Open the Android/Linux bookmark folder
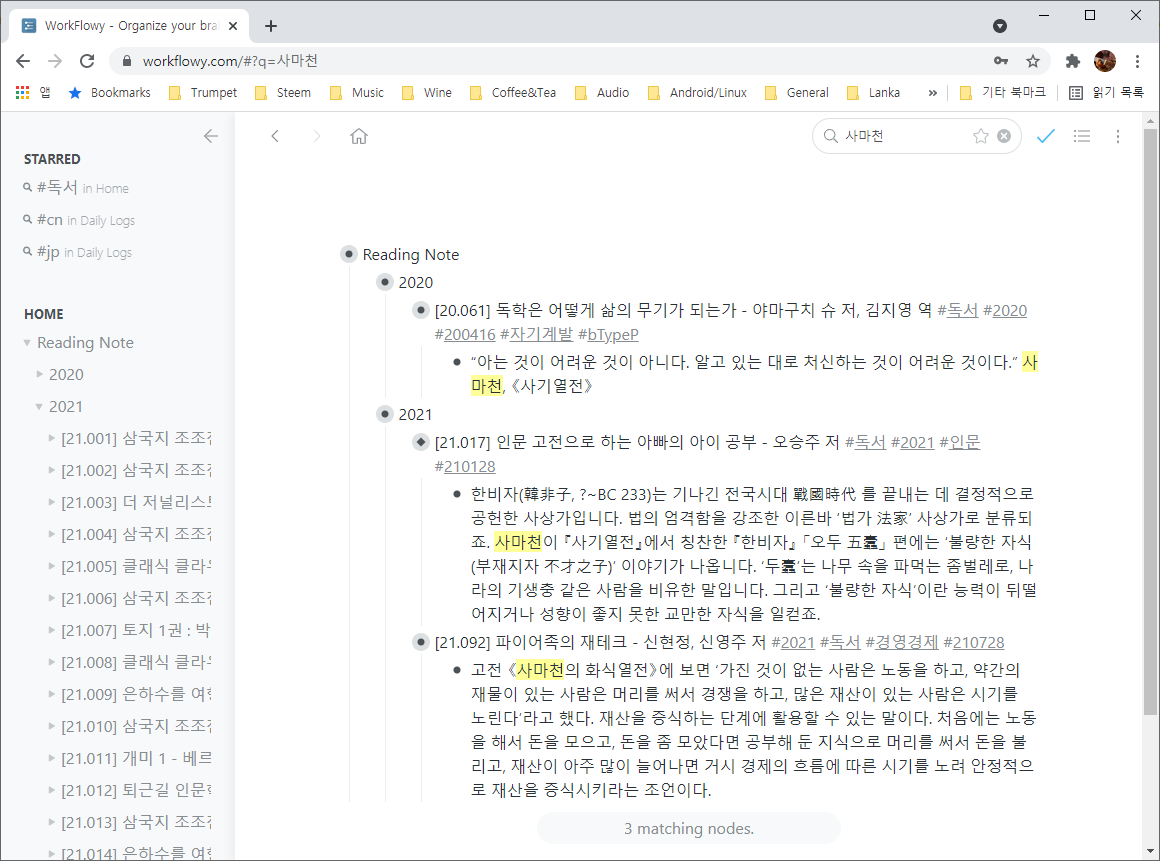 point(697,92)
